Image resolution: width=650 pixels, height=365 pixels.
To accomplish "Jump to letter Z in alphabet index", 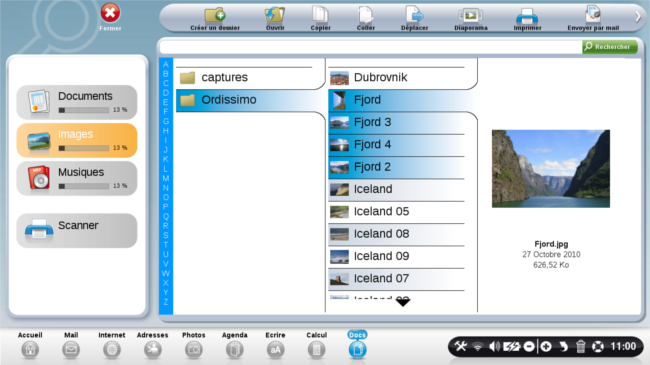I will click(x=166, y=302).
